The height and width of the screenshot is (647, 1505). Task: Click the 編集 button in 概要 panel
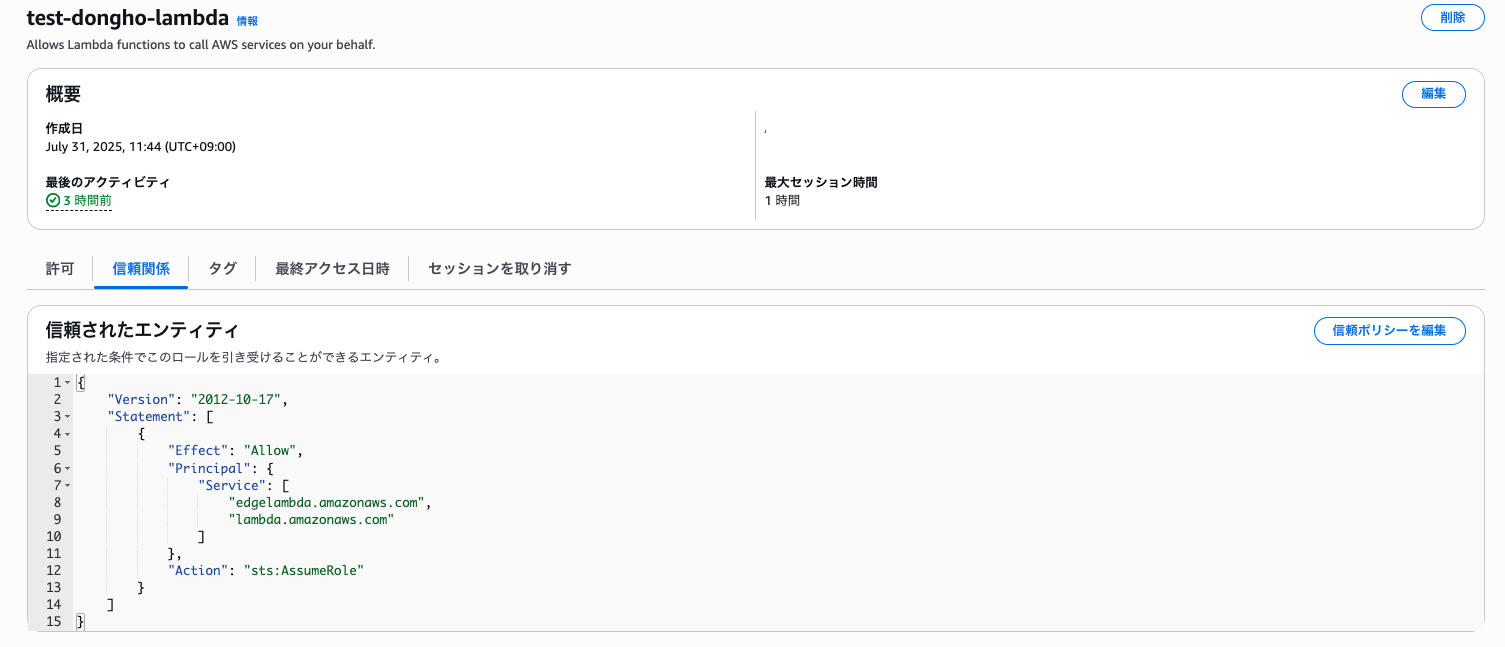1434,94
